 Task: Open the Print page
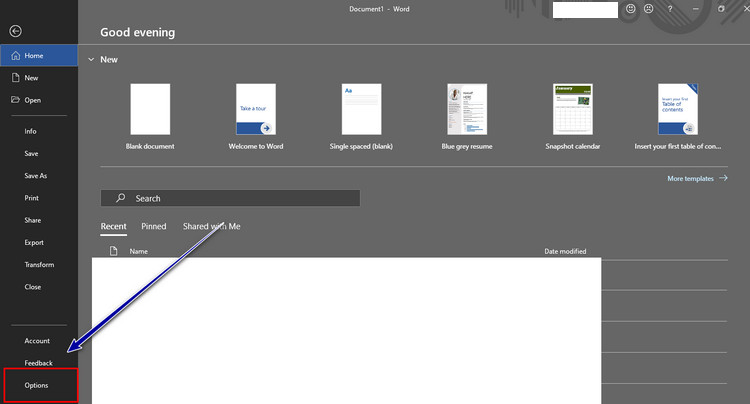point(32,198)
